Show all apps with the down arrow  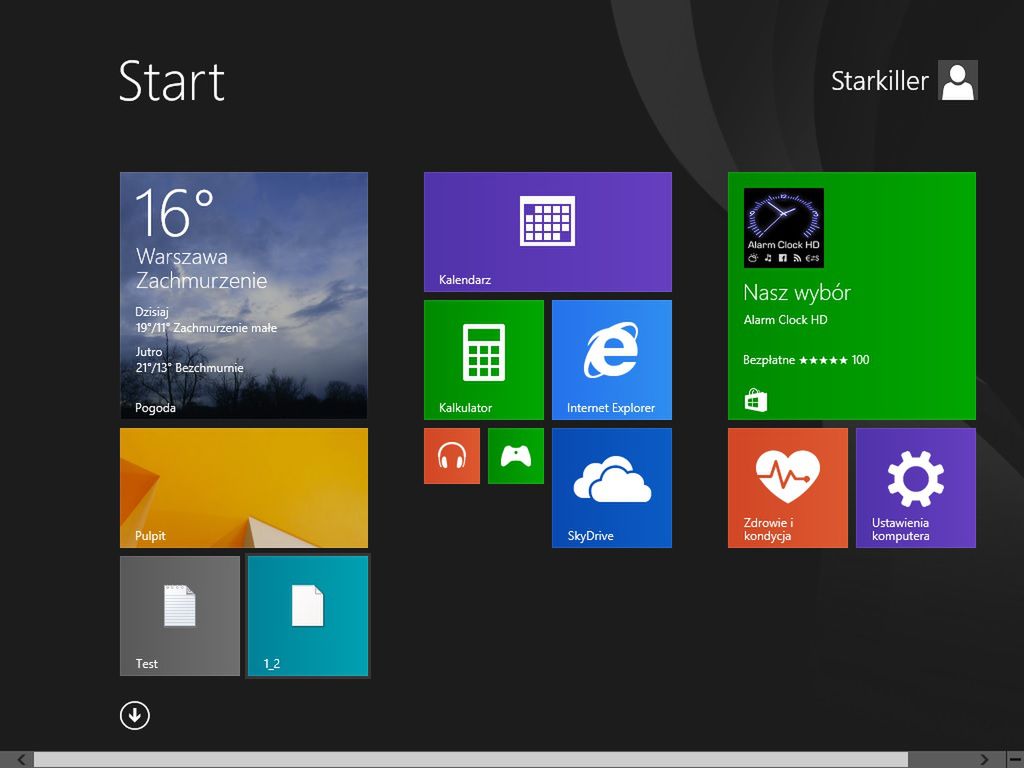135,716
